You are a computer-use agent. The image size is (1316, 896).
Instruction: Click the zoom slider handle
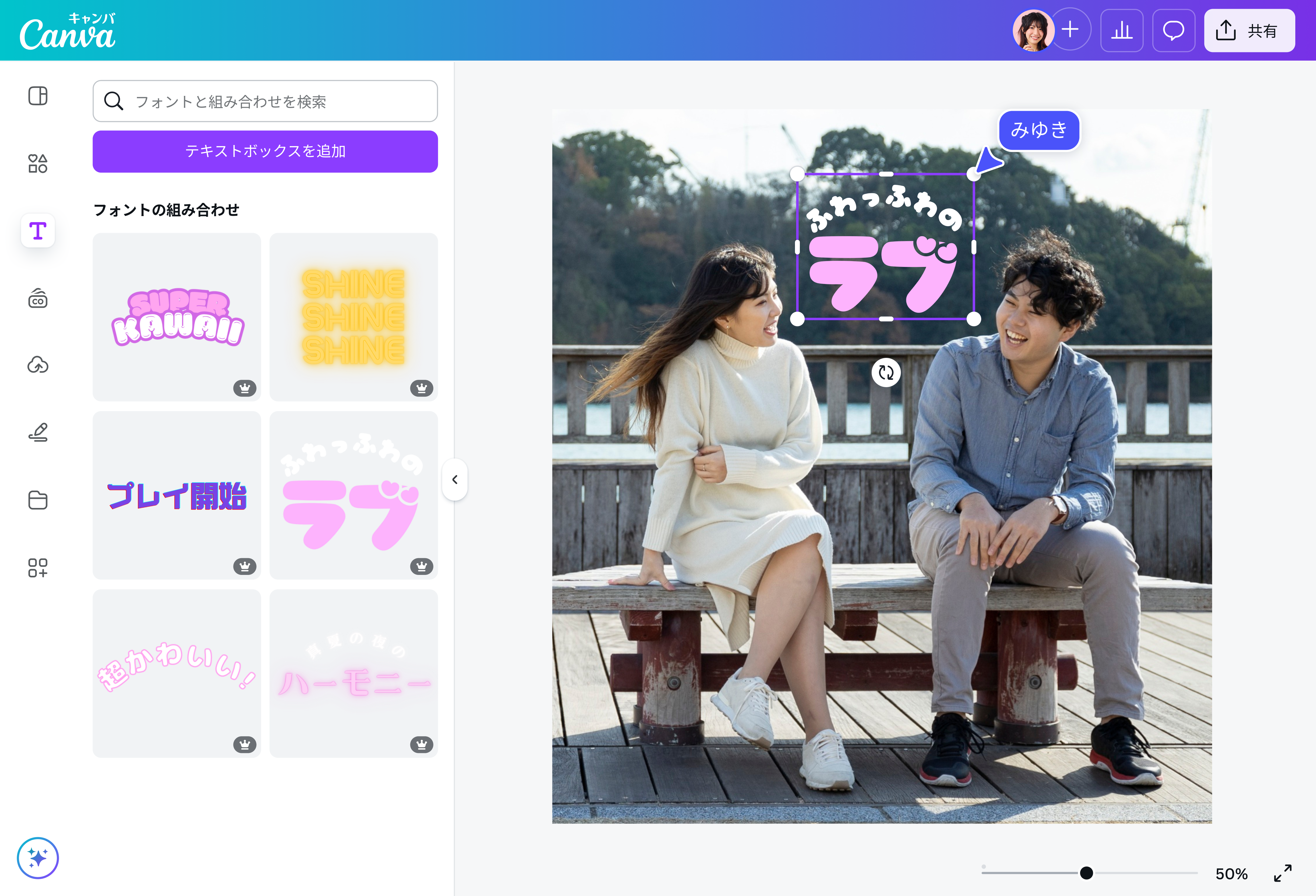1086,873
